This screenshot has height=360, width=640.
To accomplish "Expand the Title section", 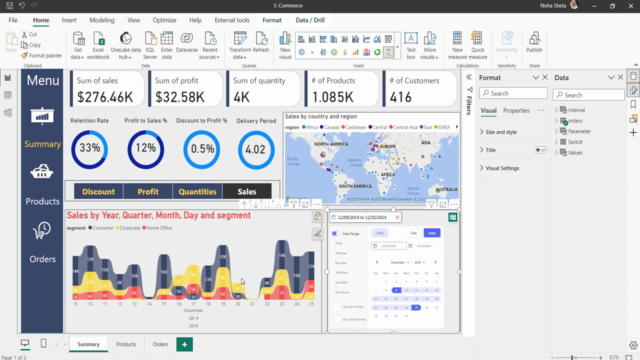I will click(x=482, y=150).
